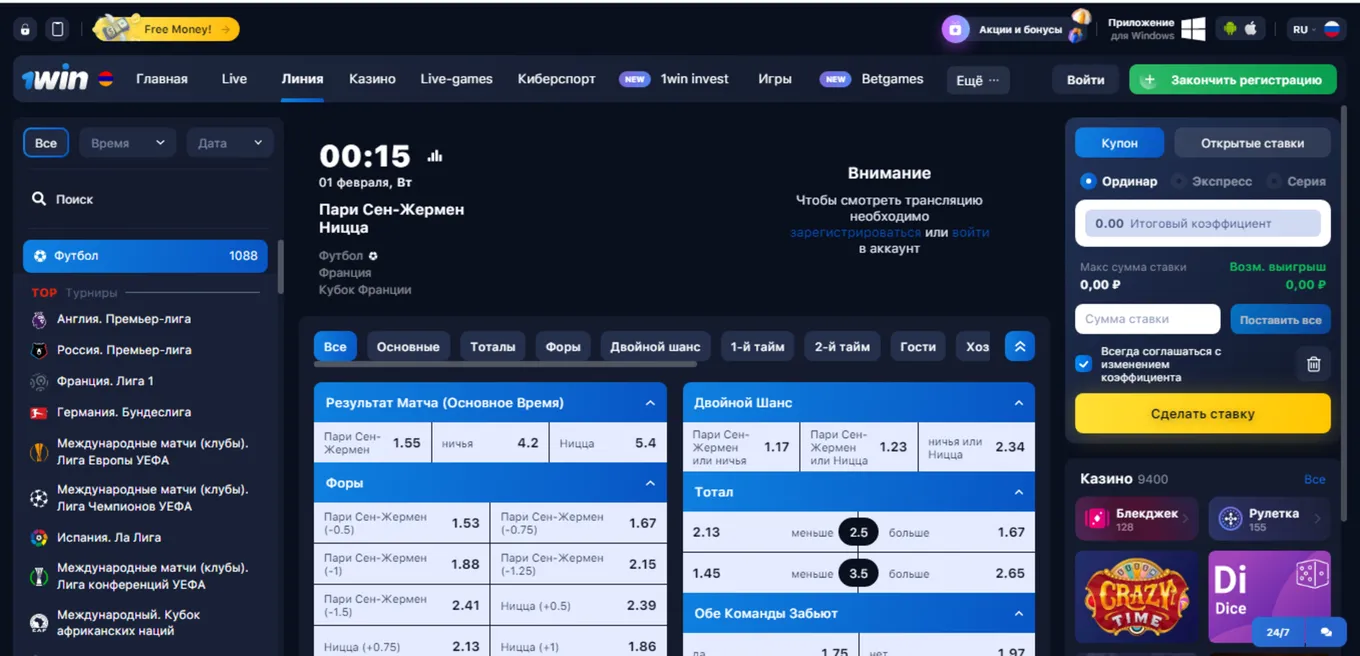Select the Все filter in sidebar
The height and width of the screenshot is (656, 1360).
pos(46,143)
